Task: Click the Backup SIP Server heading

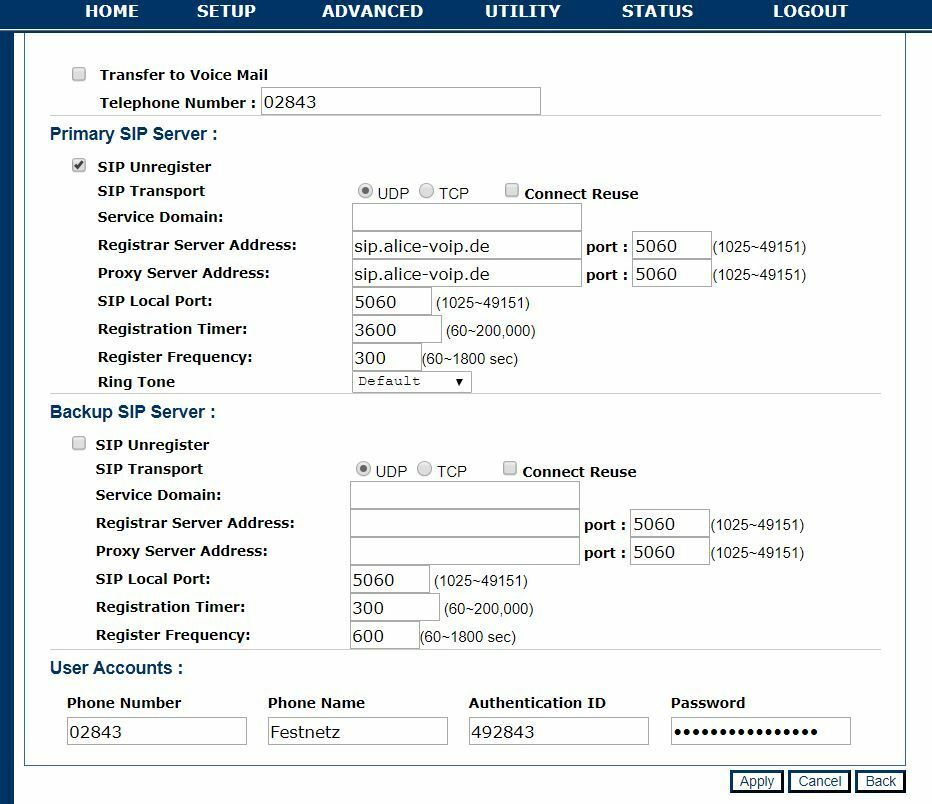Action: (x=133, y=412)
